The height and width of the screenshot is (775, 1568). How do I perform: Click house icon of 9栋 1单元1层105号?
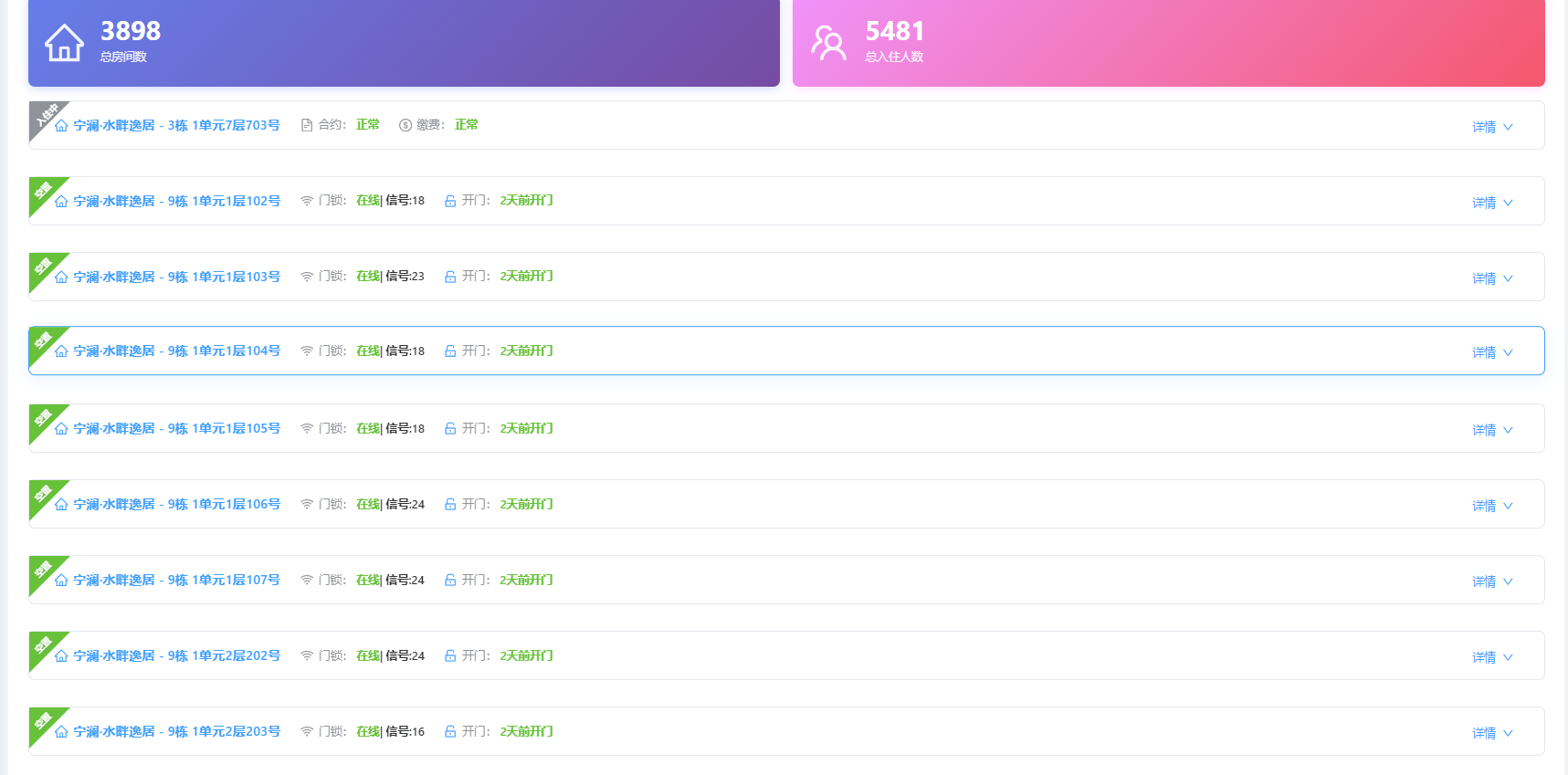[x=61, y=428]
